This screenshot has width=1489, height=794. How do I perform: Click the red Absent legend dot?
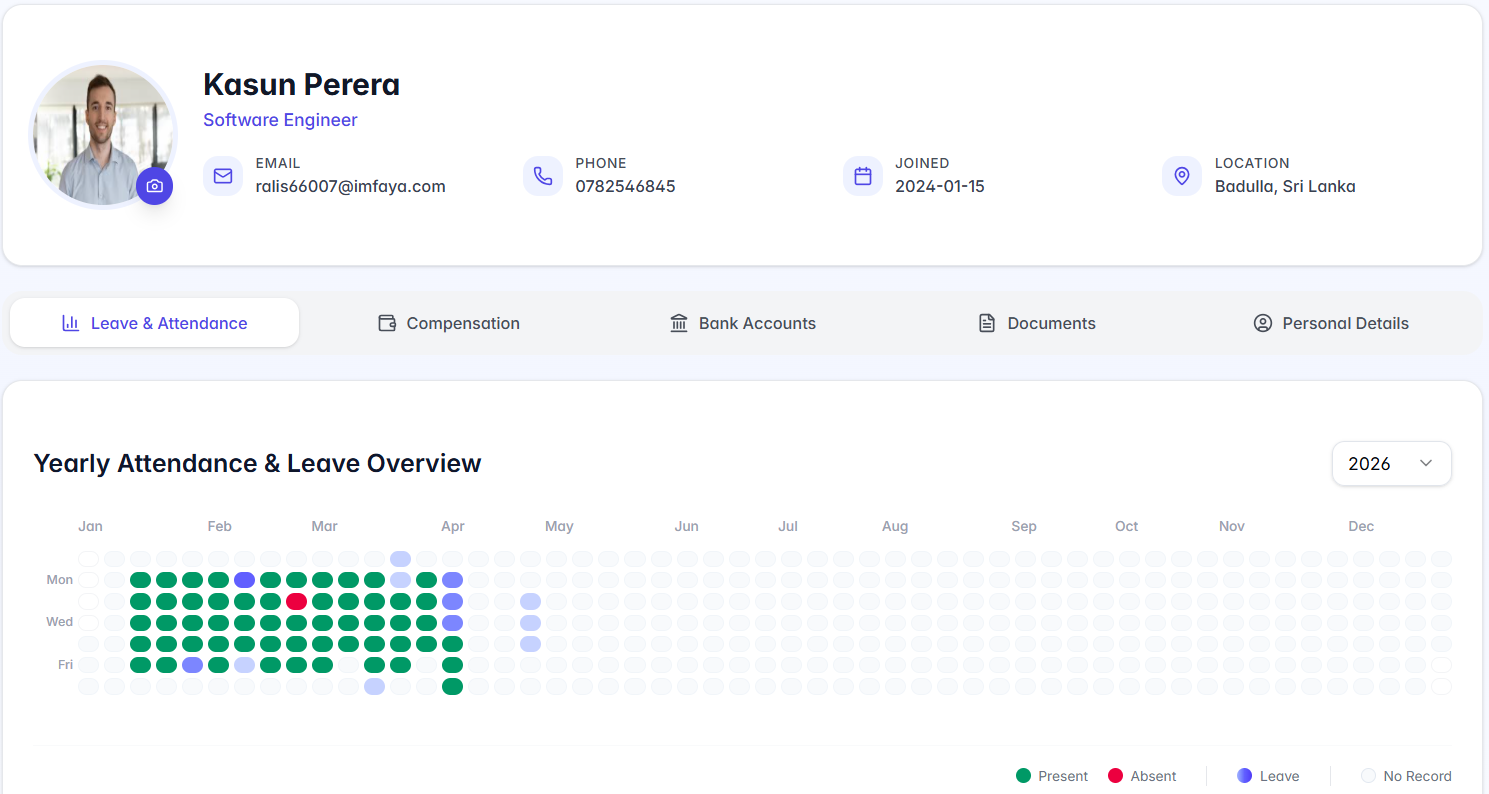pyautogui.click(x=1116, y=776)
